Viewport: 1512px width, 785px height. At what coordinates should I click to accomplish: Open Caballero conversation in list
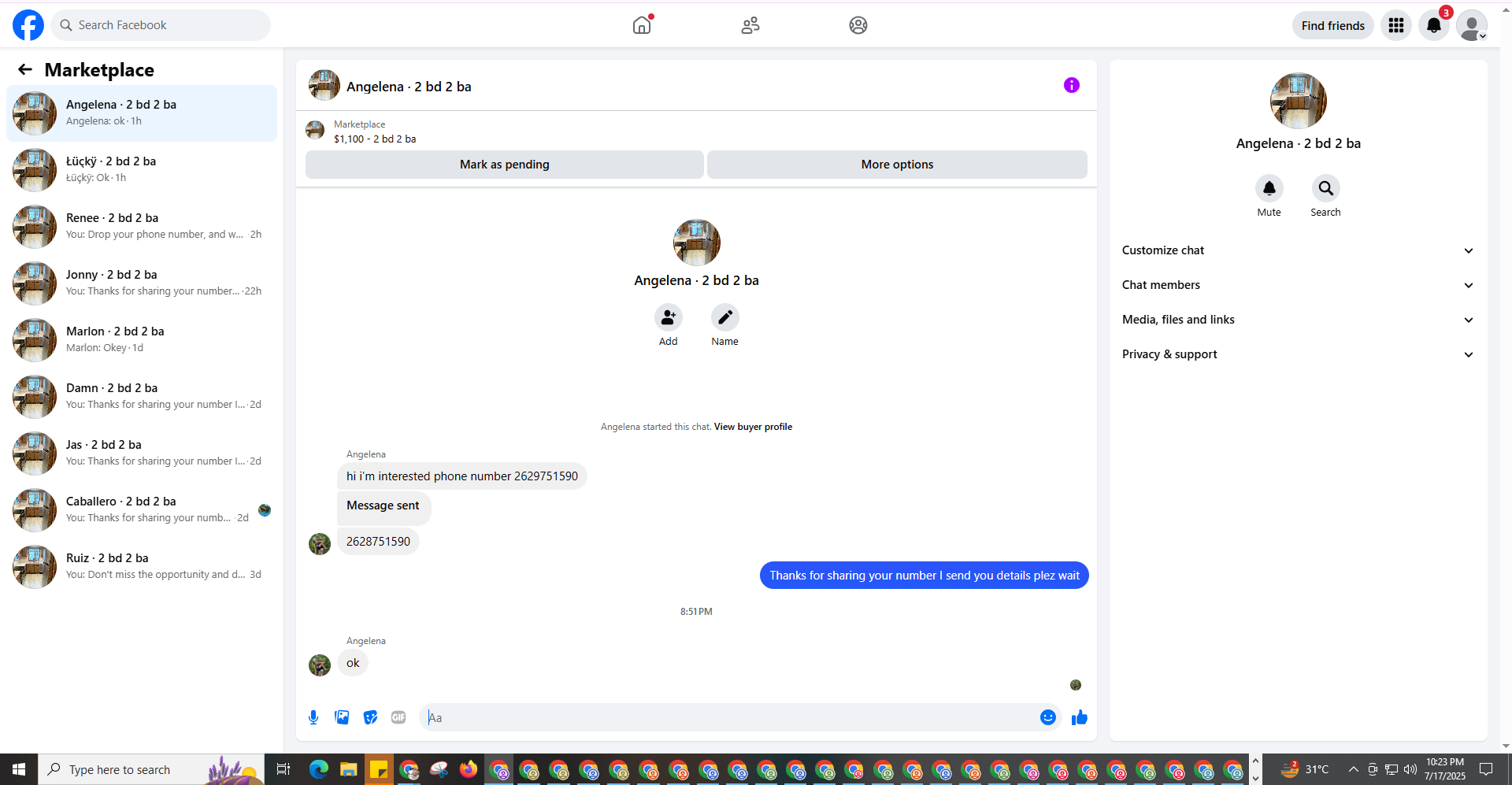(142, 510)
